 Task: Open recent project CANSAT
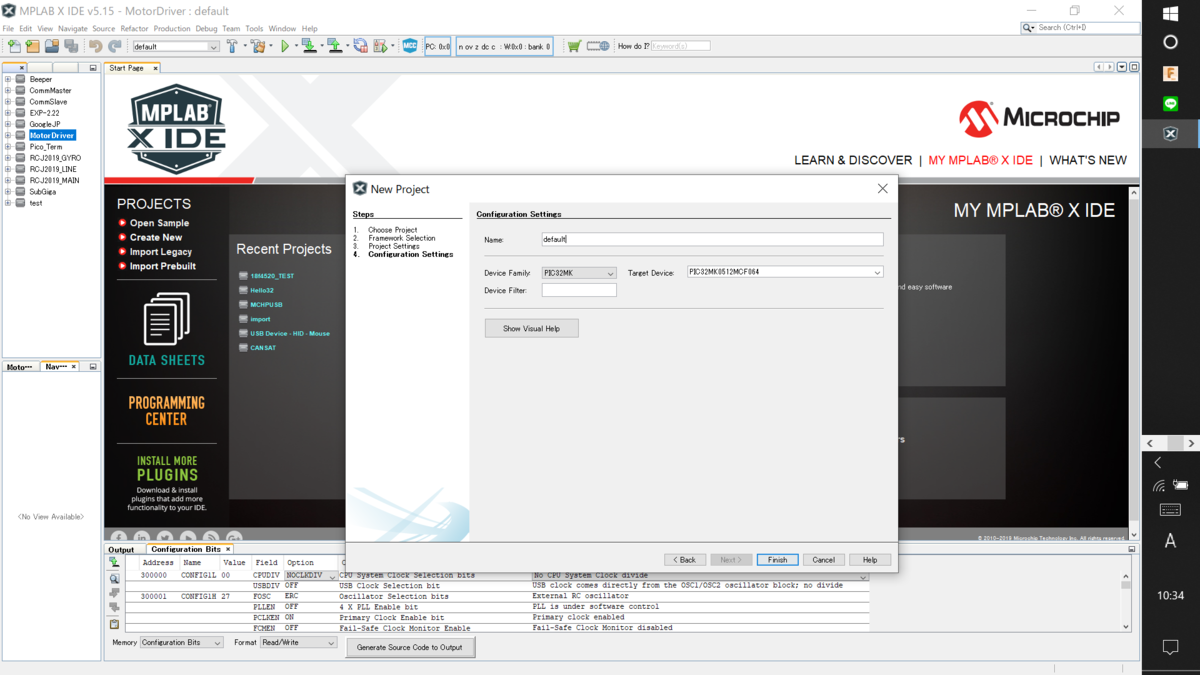coord(263,348)
